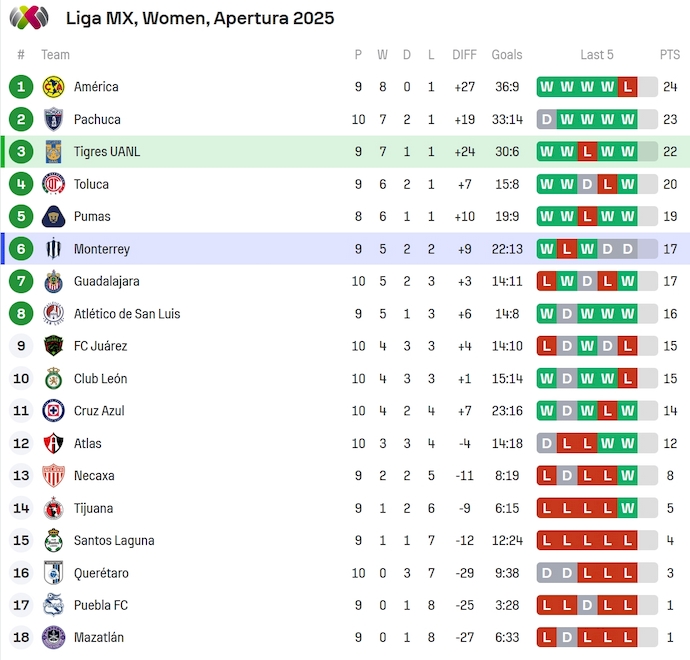Sort by the DIFF column header

(464, 55)
